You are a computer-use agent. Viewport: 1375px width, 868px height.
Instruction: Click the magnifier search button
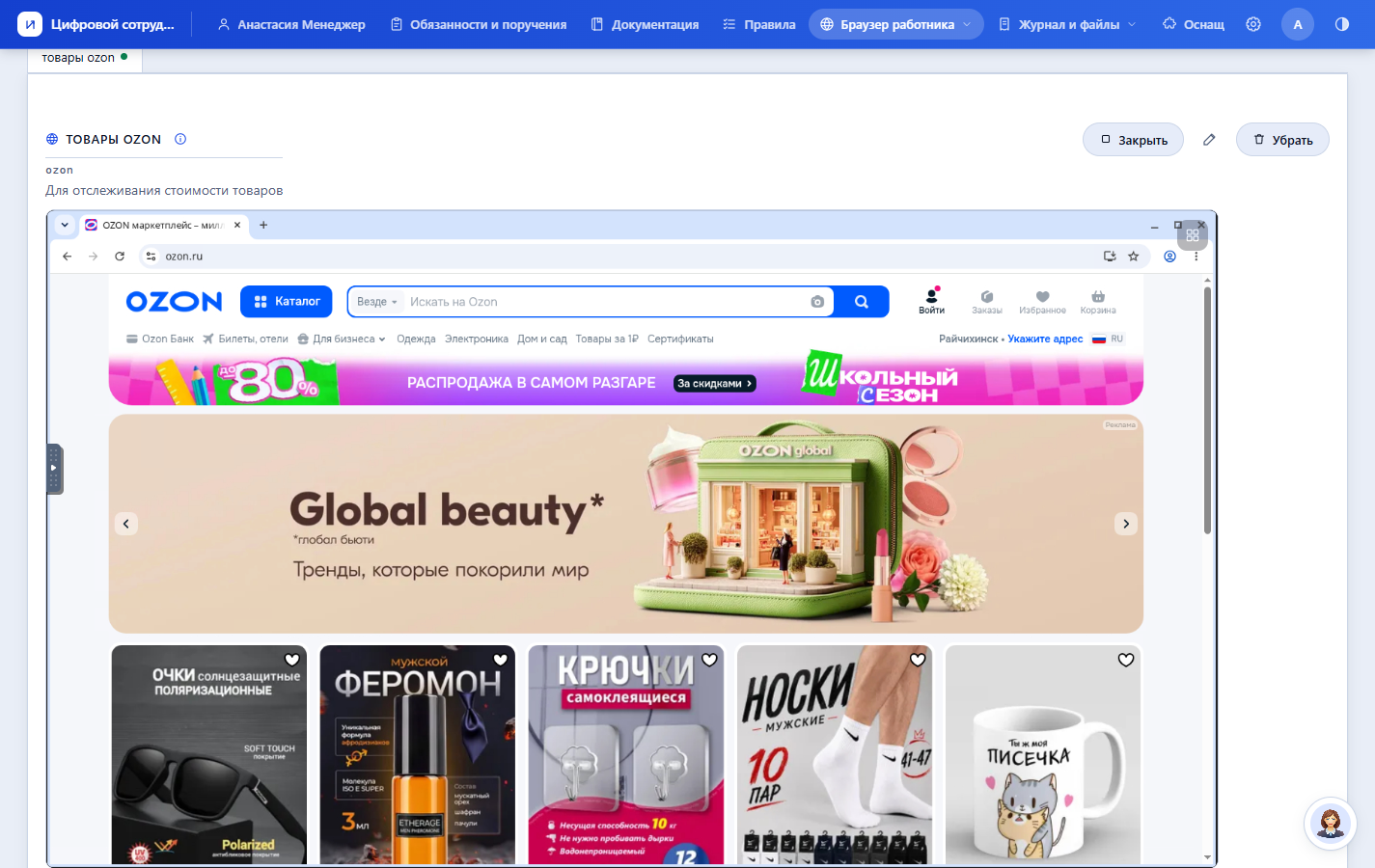click(x=862, y=302)
